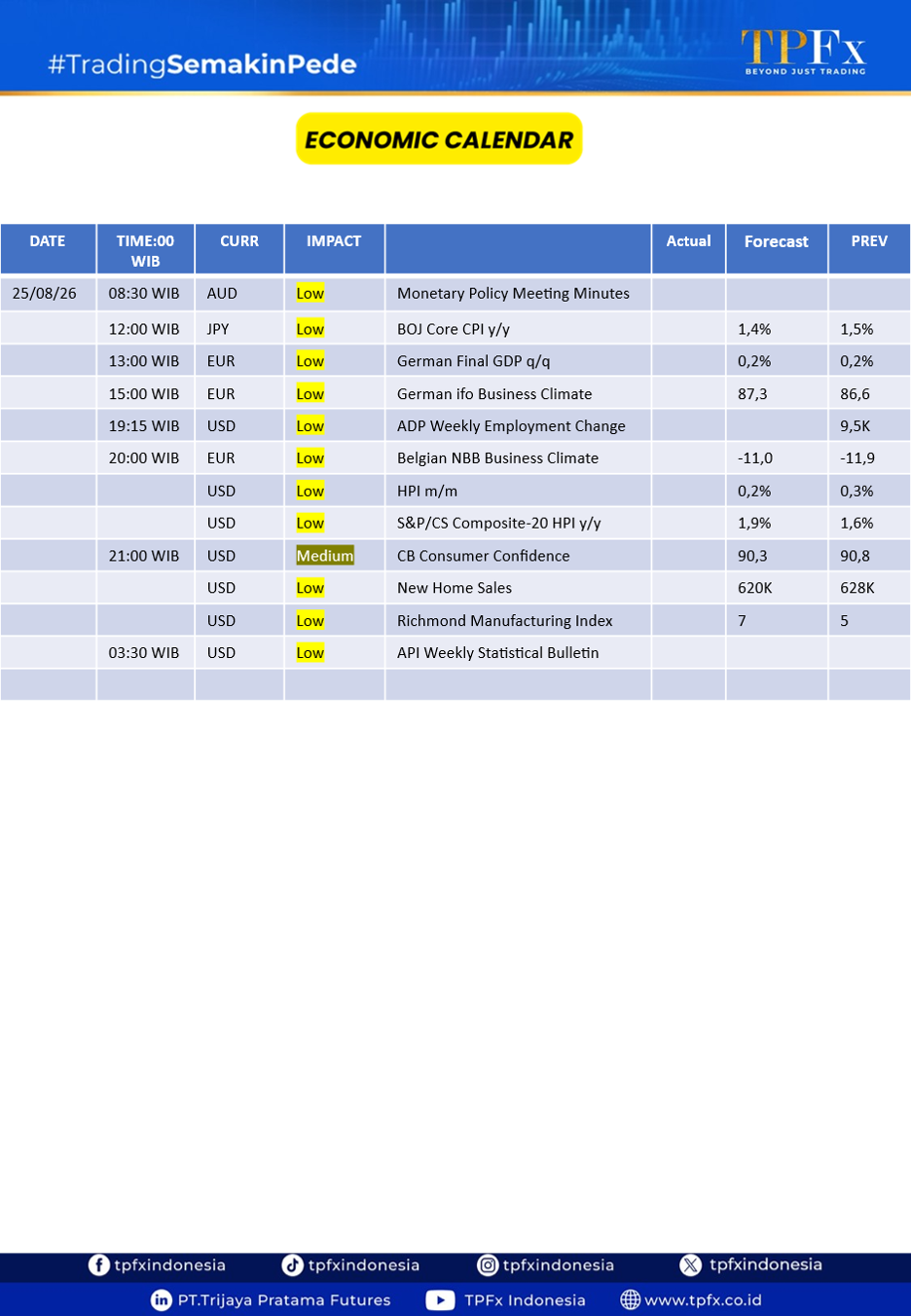Viewport: 911px width, 1316px height.
Task: Click the Instagram icon in the footer
Action: pos(488,1264)
